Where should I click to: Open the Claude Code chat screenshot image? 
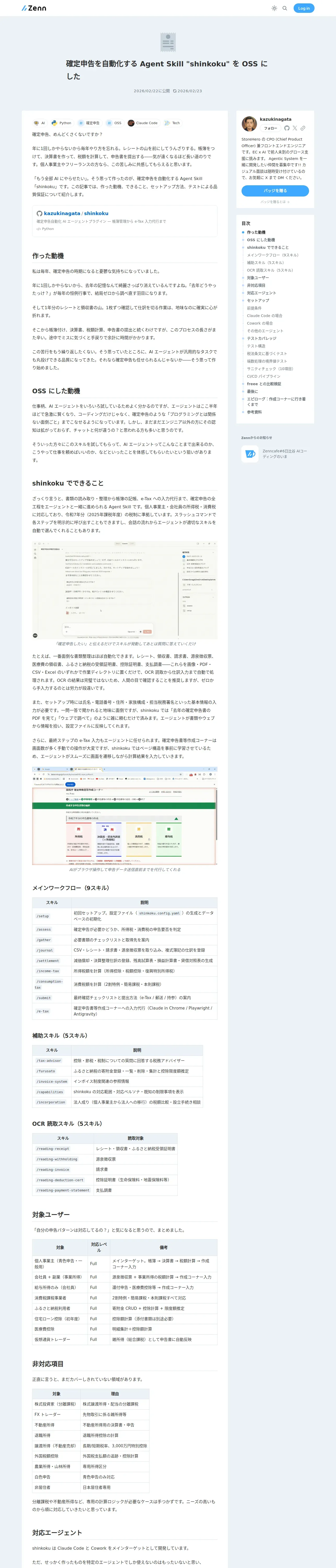(124, 589)
